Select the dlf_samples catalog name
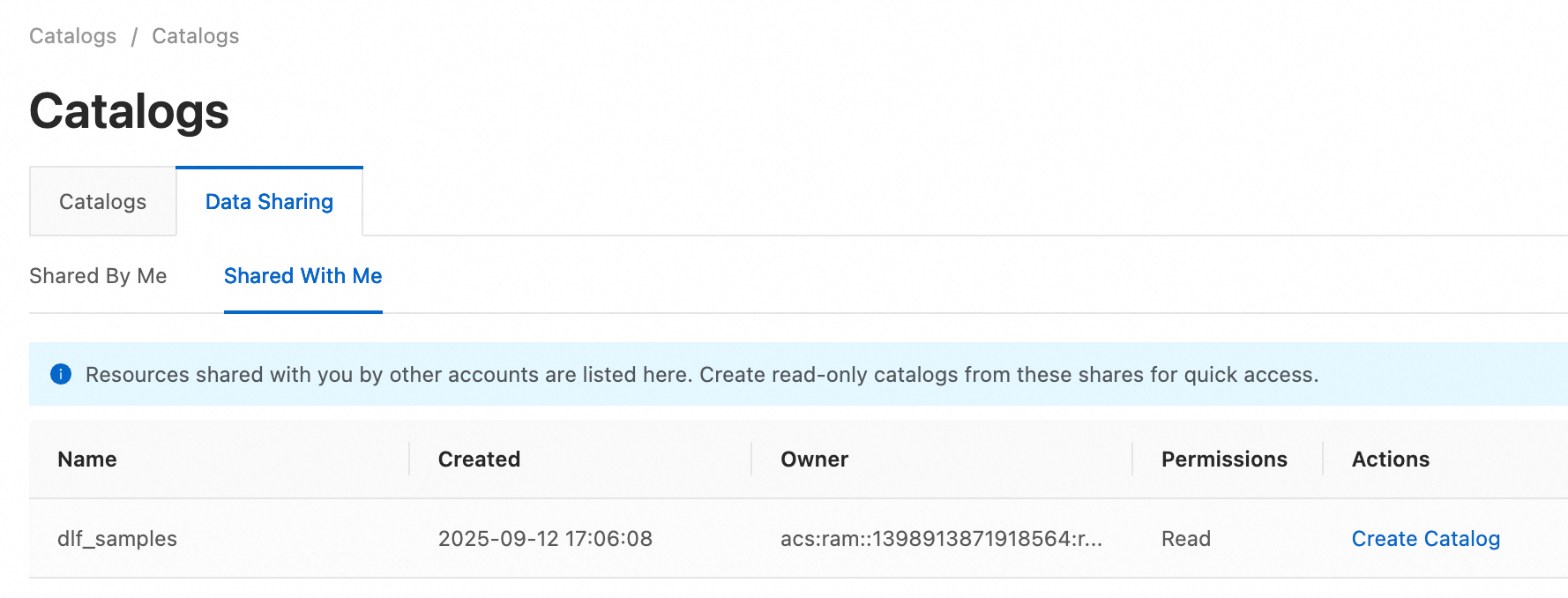Viewport: 1568px width, 598px height. click(117, 538)
